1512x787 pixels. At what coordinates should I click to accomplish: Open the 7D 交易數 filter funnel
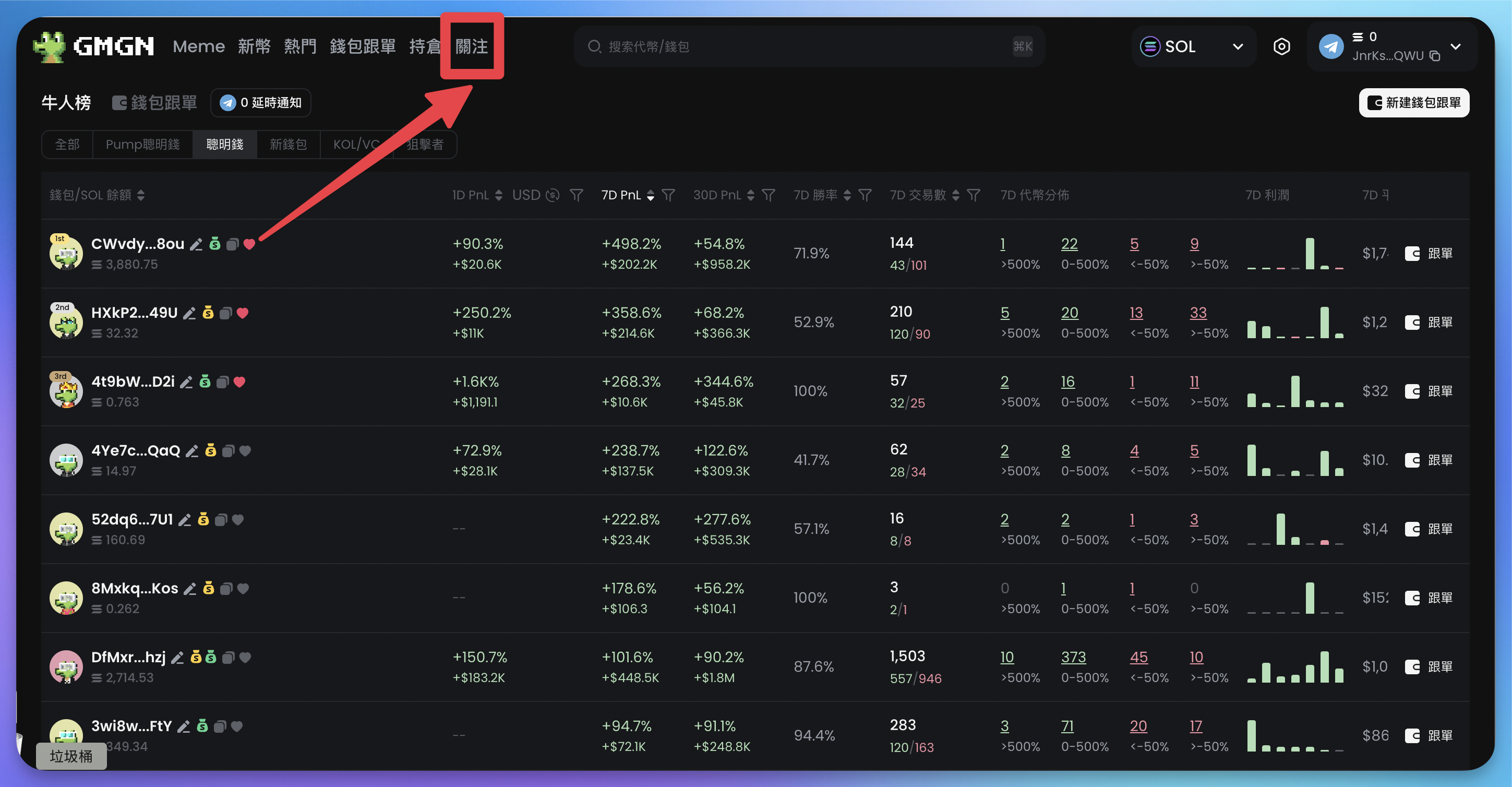[973, 195]
